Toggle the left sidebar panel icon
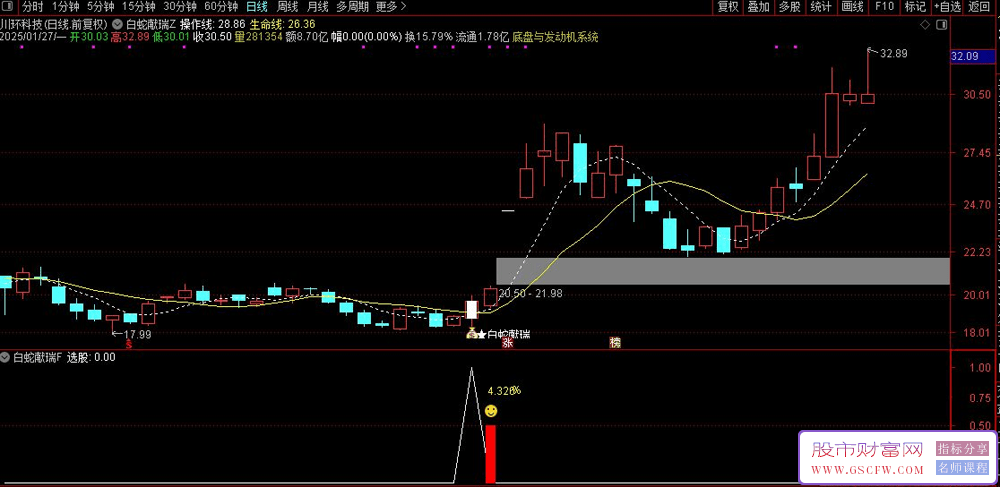Screen dimensions: 1000x487 7,7
